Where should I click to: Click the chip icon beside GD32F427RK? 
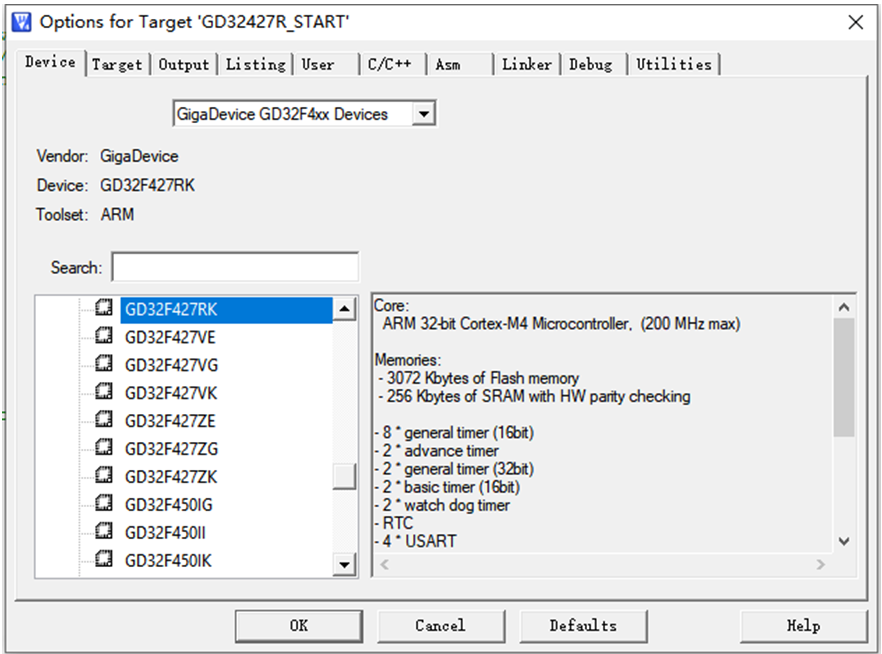103,310
